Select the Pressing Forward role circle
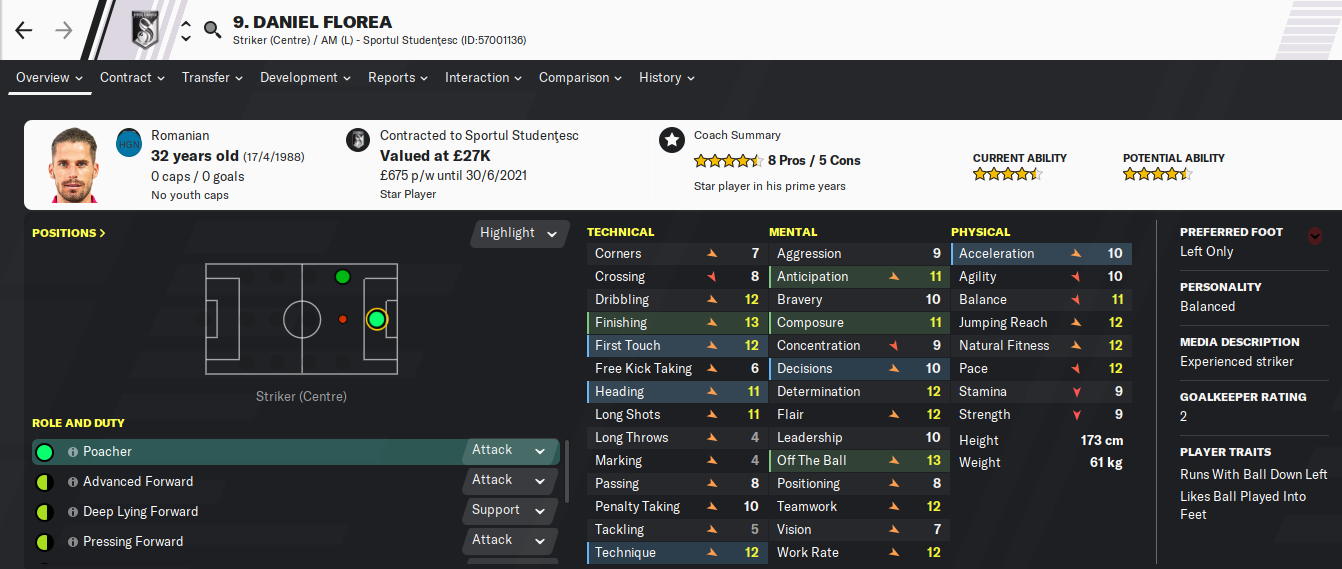1342x569 pixels. click(44, 542)
